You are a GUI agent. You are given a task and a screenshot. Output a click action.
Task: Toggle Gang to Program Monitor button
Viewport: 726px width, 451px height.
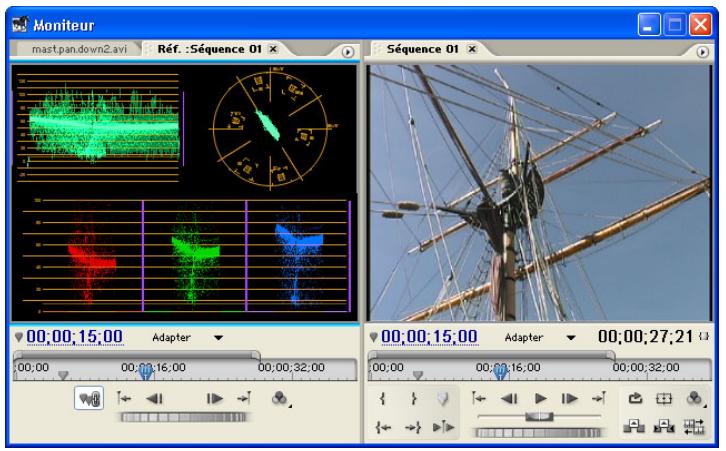[x=89, y=398]
